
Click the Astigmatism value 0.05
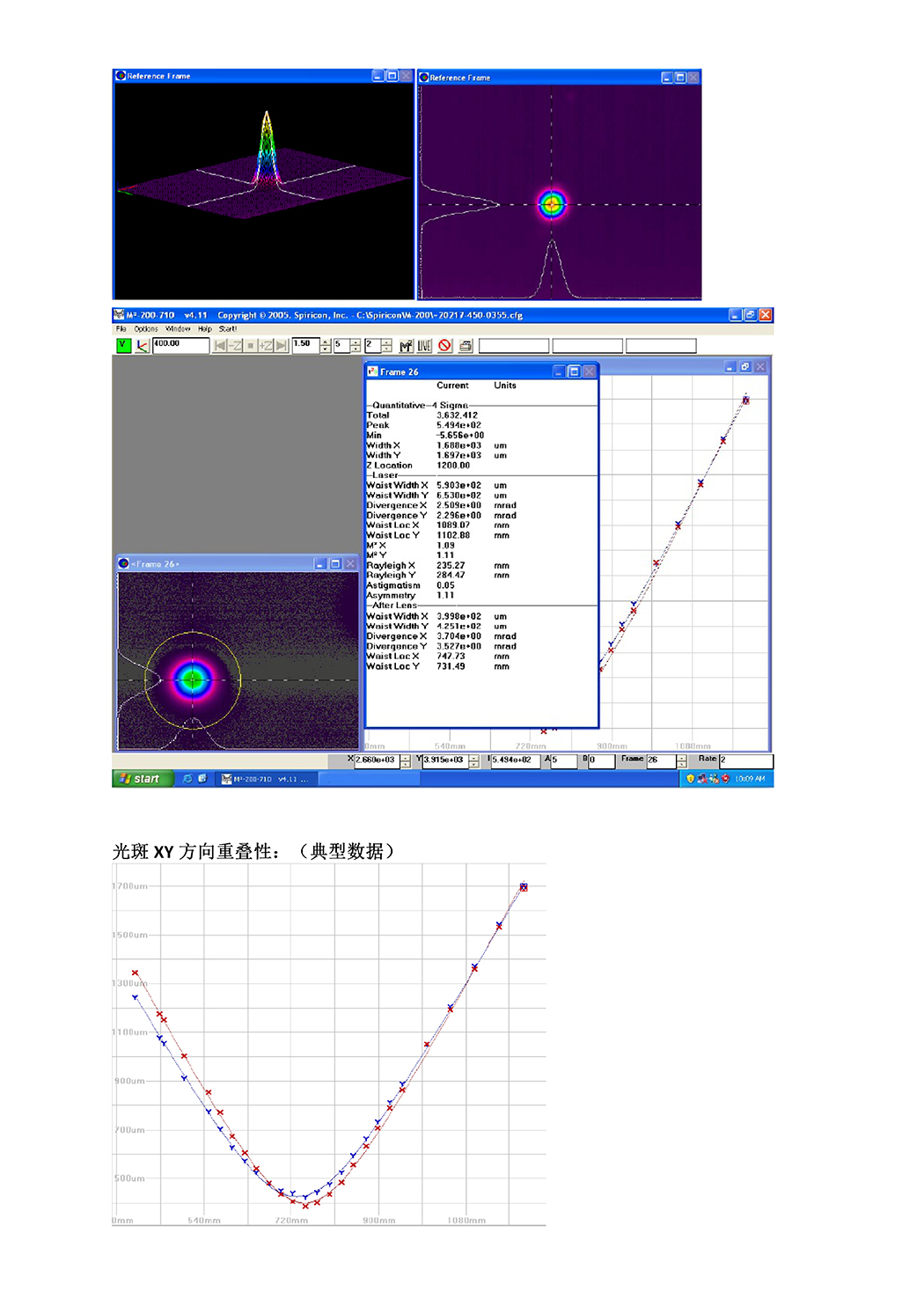tap(445, 585)
